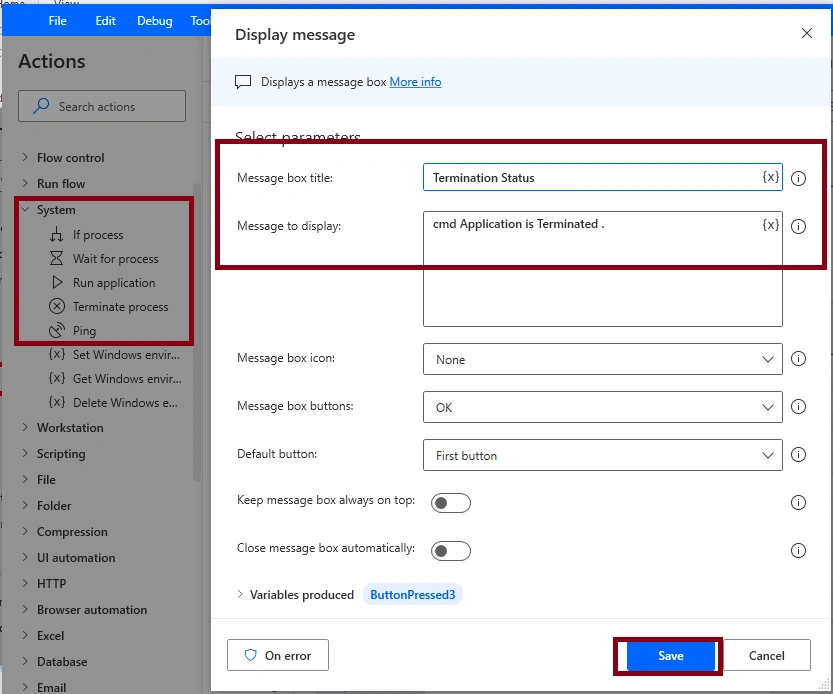
Task: Open the Message box icon dropdown
Action: [x=602, y=359]
